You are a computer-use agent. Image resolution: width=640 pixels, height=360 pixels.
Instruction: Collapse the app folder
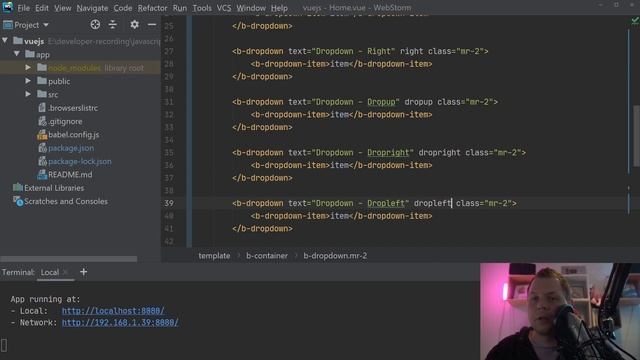(x=17, y=54)
